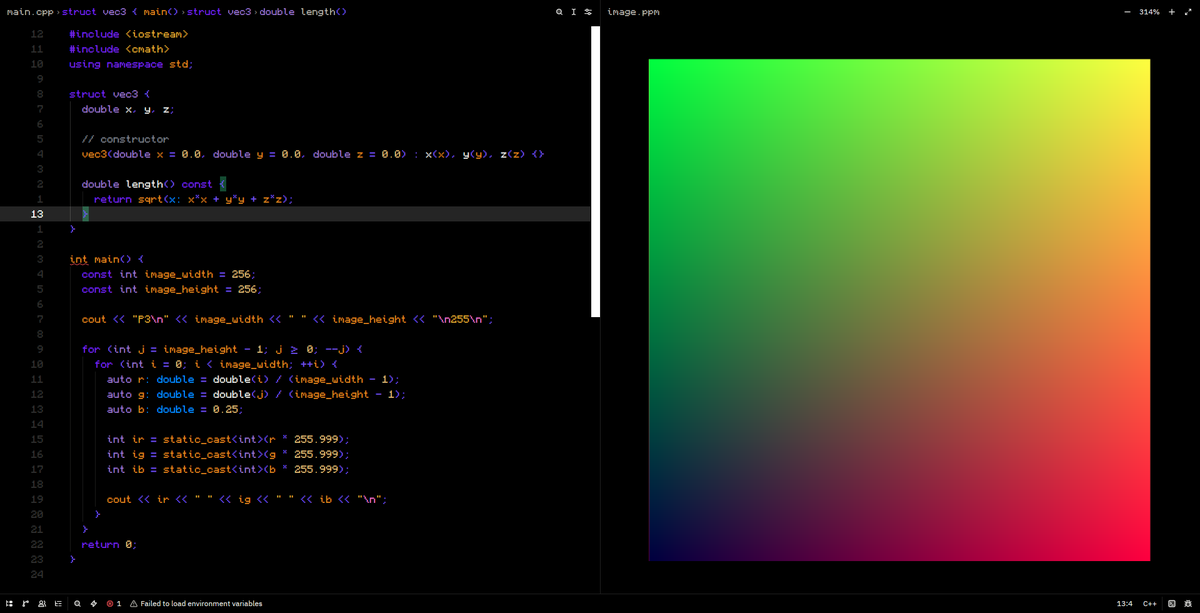Screen dimensions: 1200x613
Task: Click the lightning bolt language server icon
Action: [94, 604]
